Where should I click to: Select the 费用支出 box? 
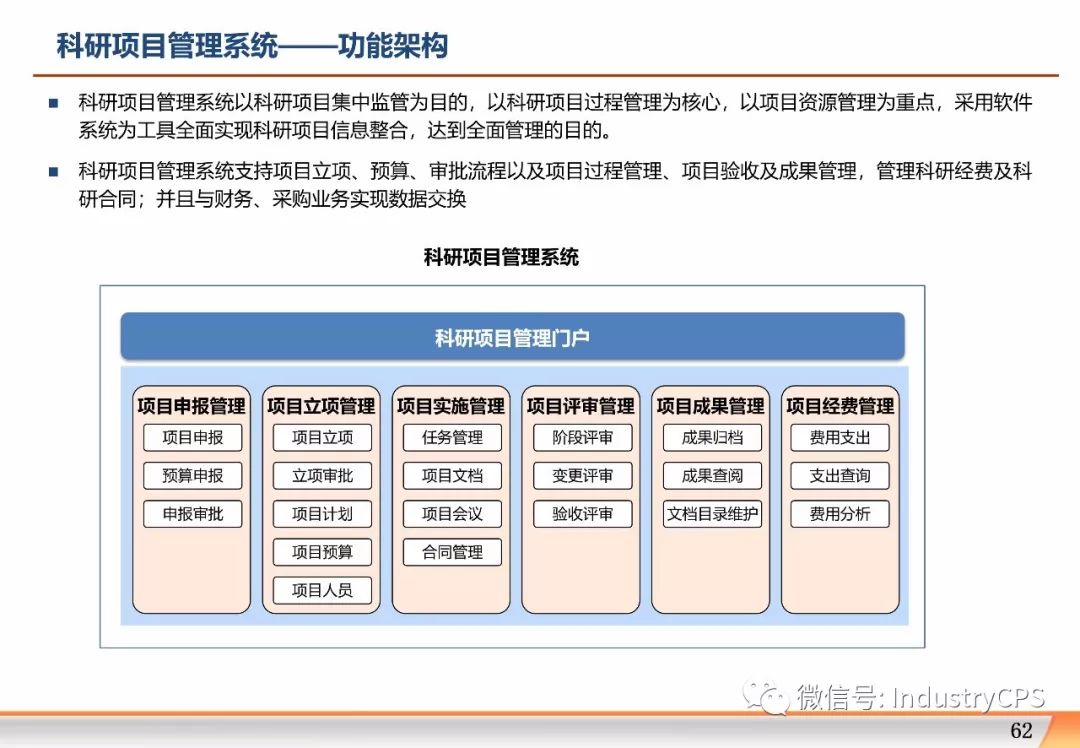(x=840, y=437)
